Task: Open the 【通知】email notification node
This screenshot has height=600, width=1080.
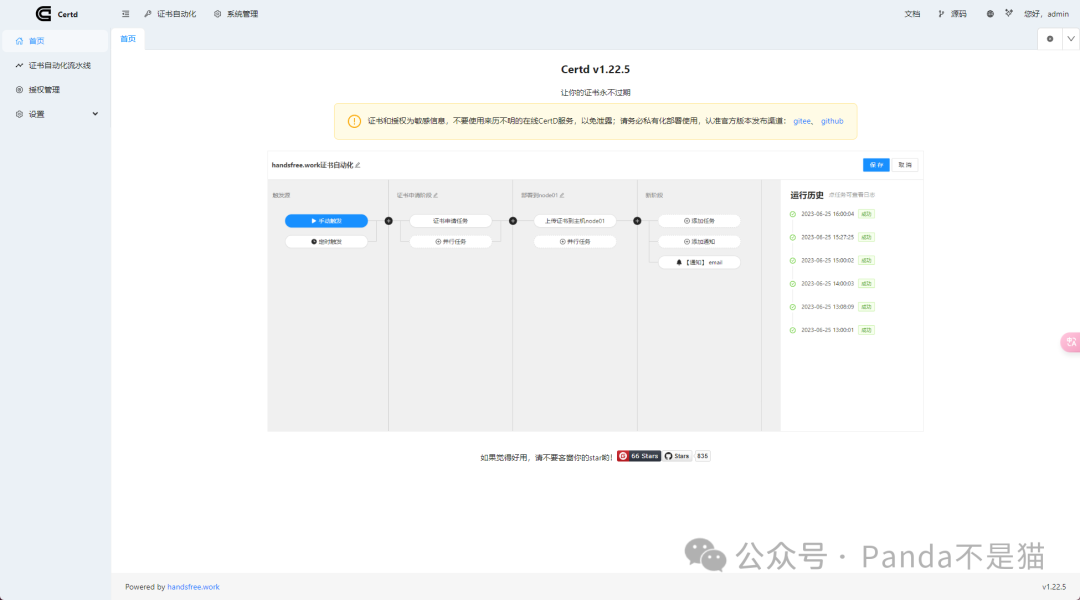Action: coord(699,262)
